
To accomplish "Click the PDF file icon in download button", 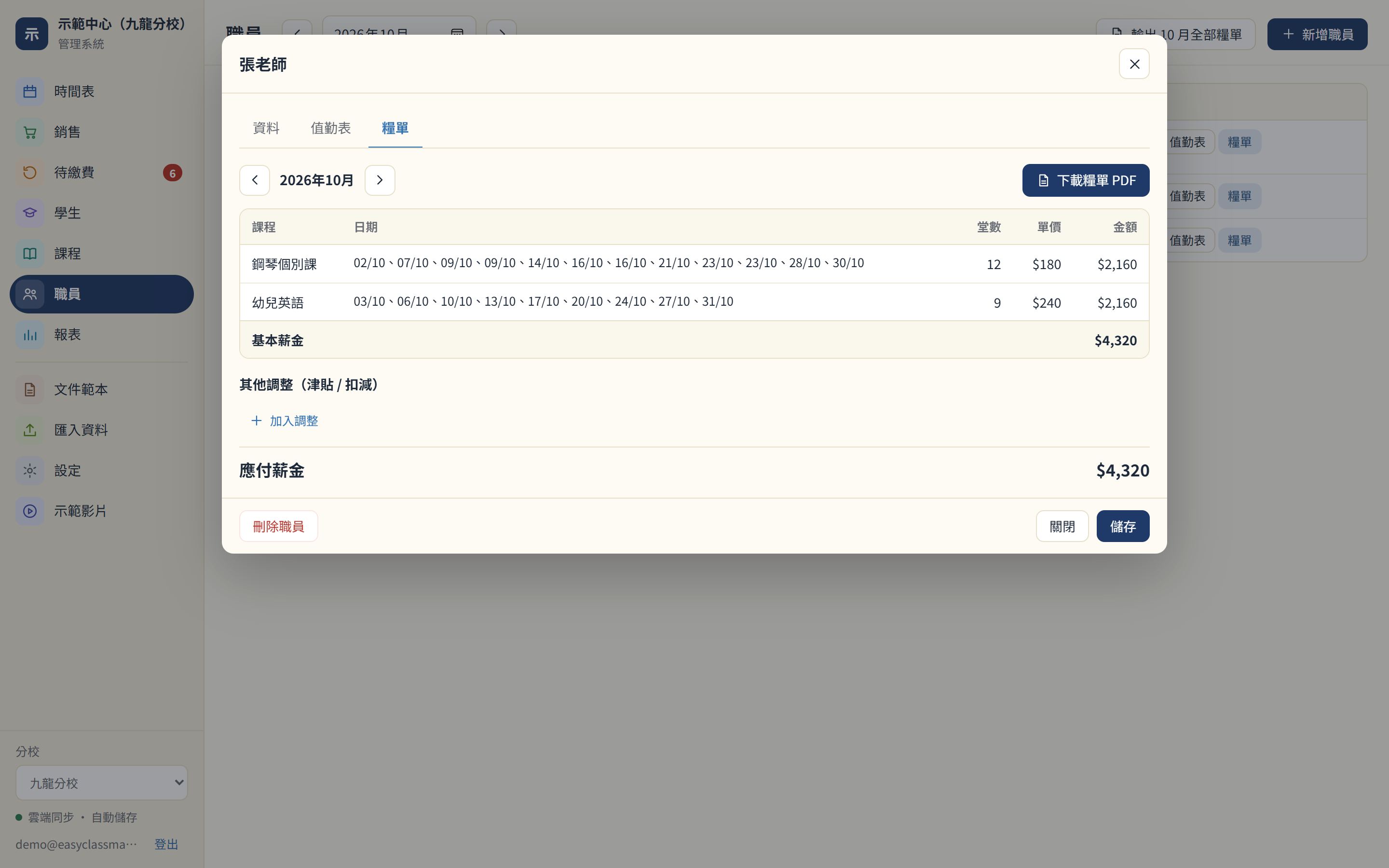I will click(1044, 181).
